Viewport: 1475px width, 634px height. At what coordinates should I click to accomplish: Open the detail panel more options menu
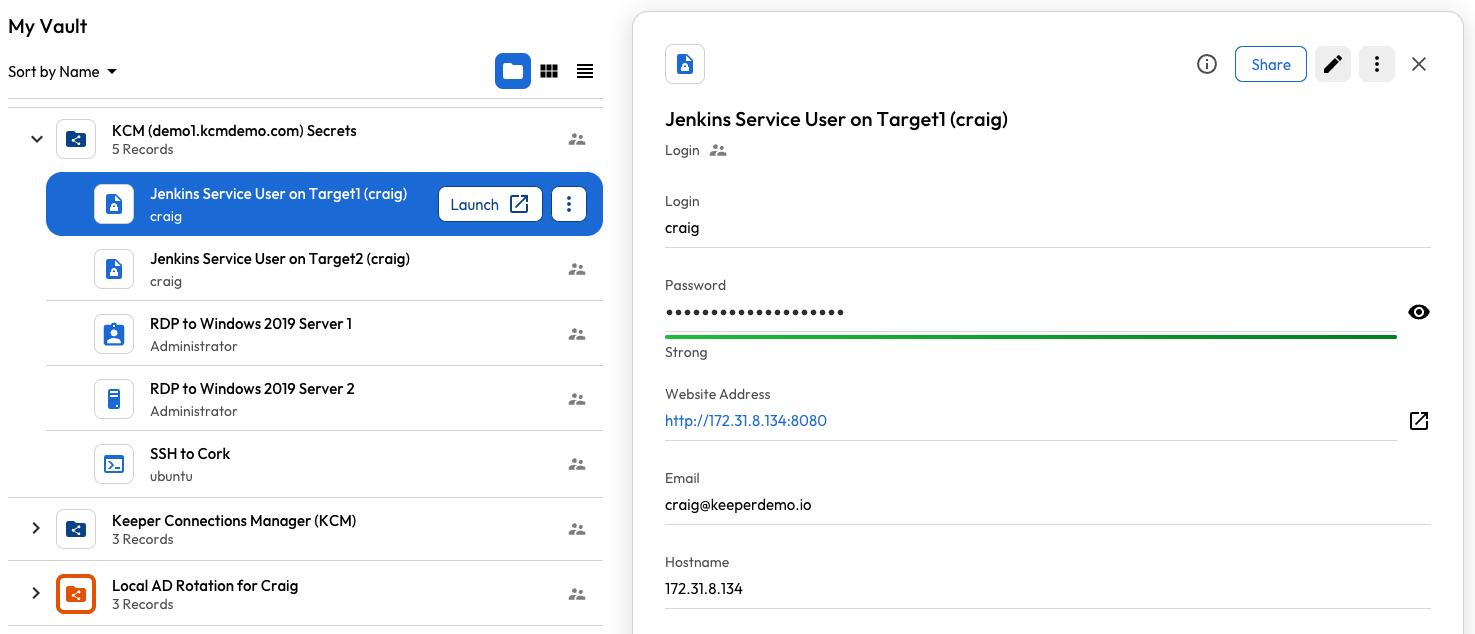click(x=1377, y=64)
